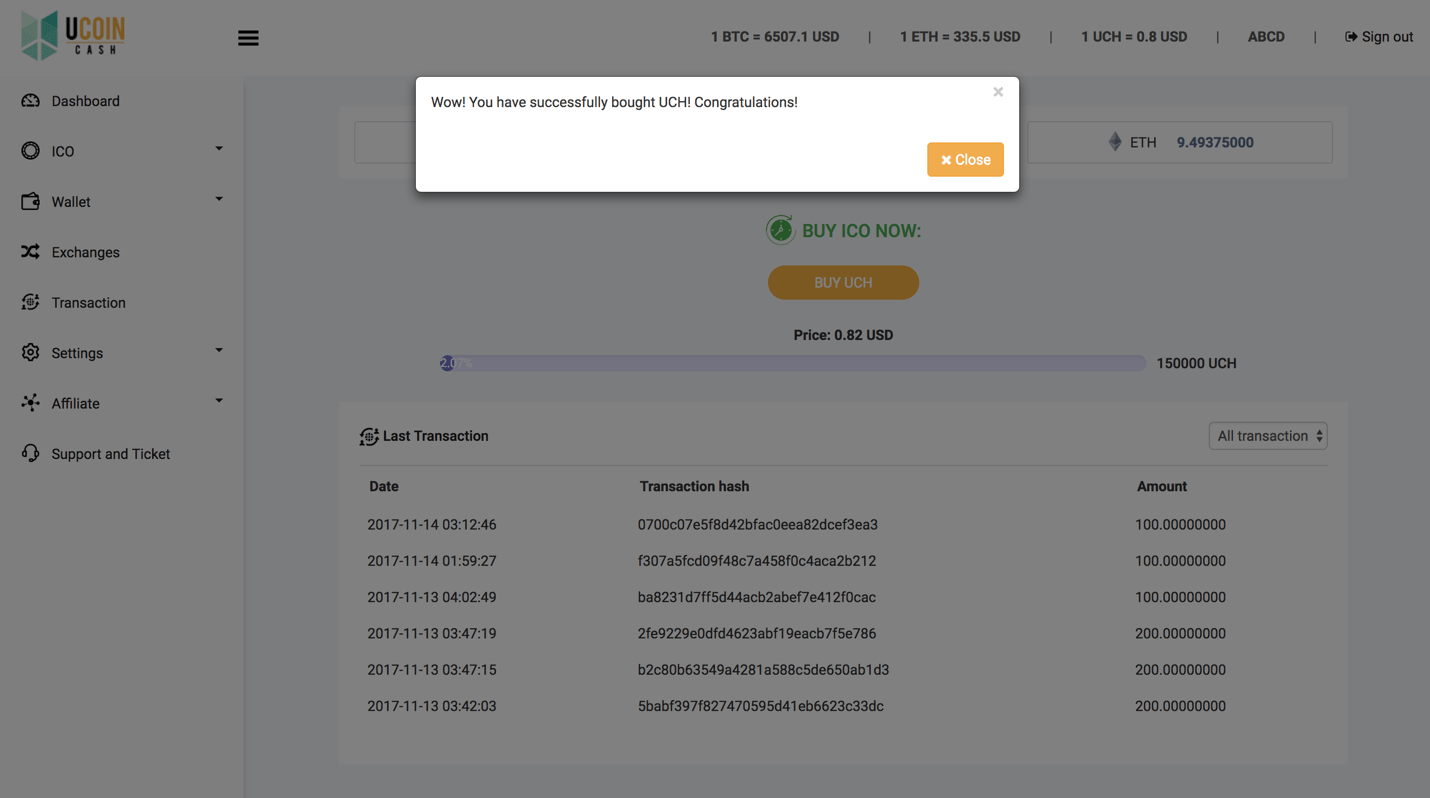Expand the Affiliate submenu arrow
Image resolution: width=1430 pixels, height=798 pixels.
pos(219,401)
